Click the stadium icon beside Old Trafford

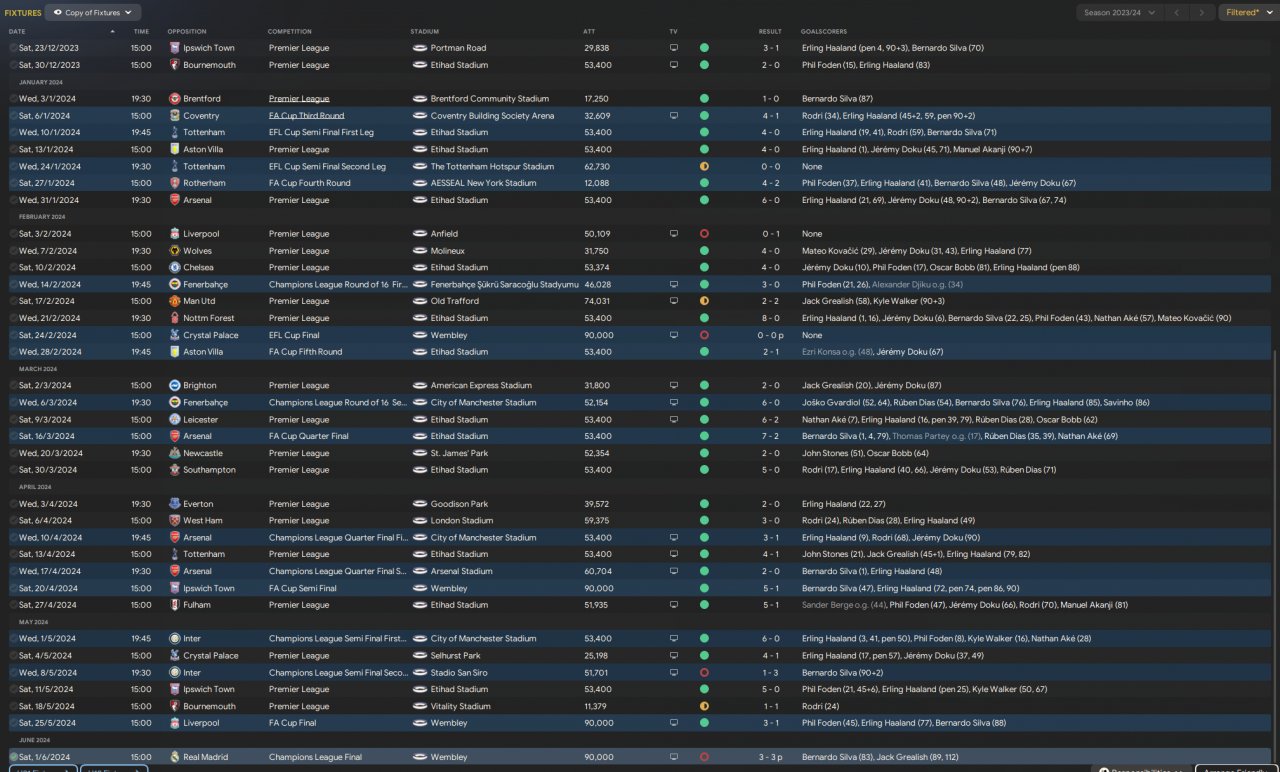(x=419, y=301)
